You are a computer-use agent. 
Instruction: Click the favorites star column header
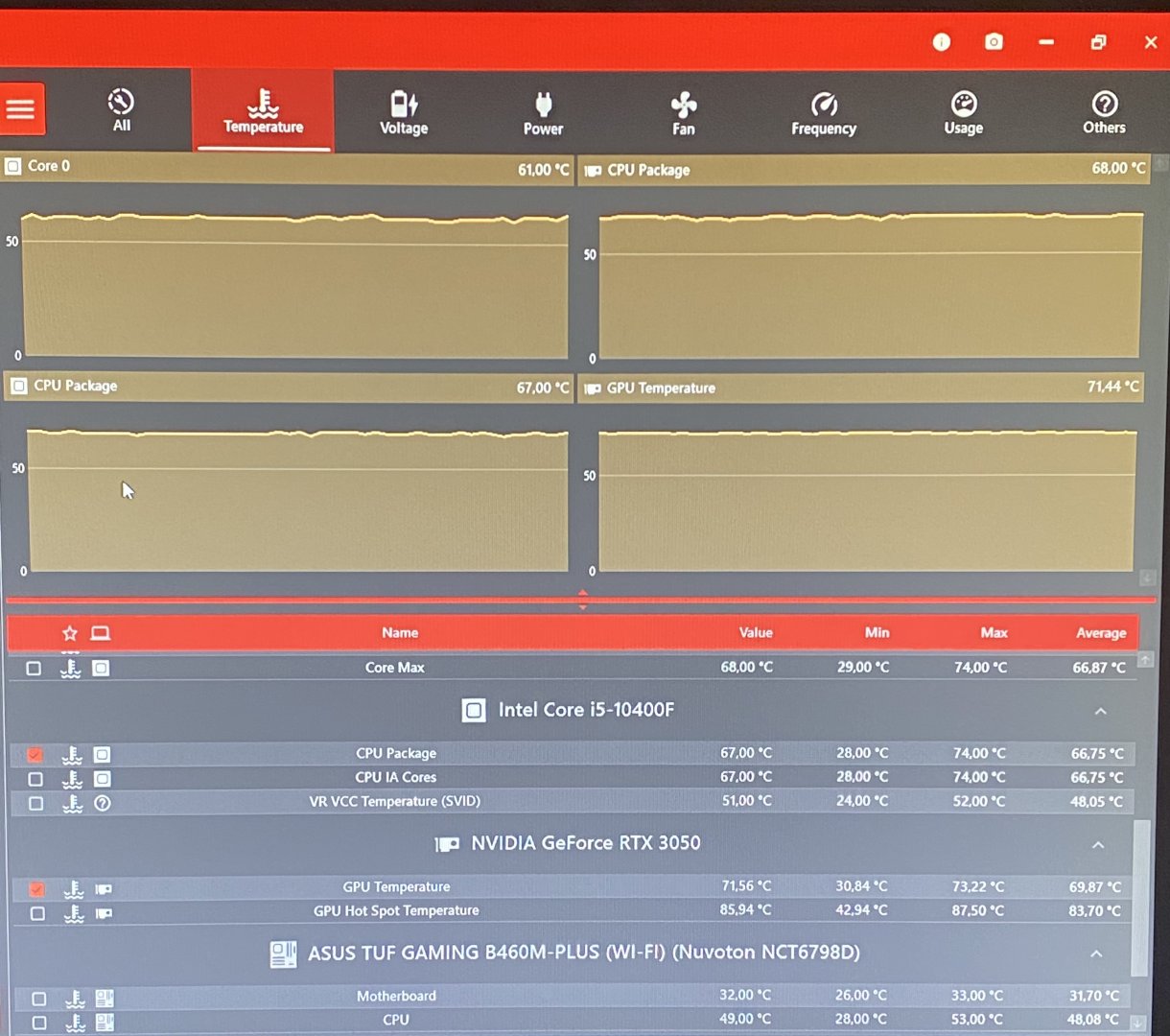point(69,633)
